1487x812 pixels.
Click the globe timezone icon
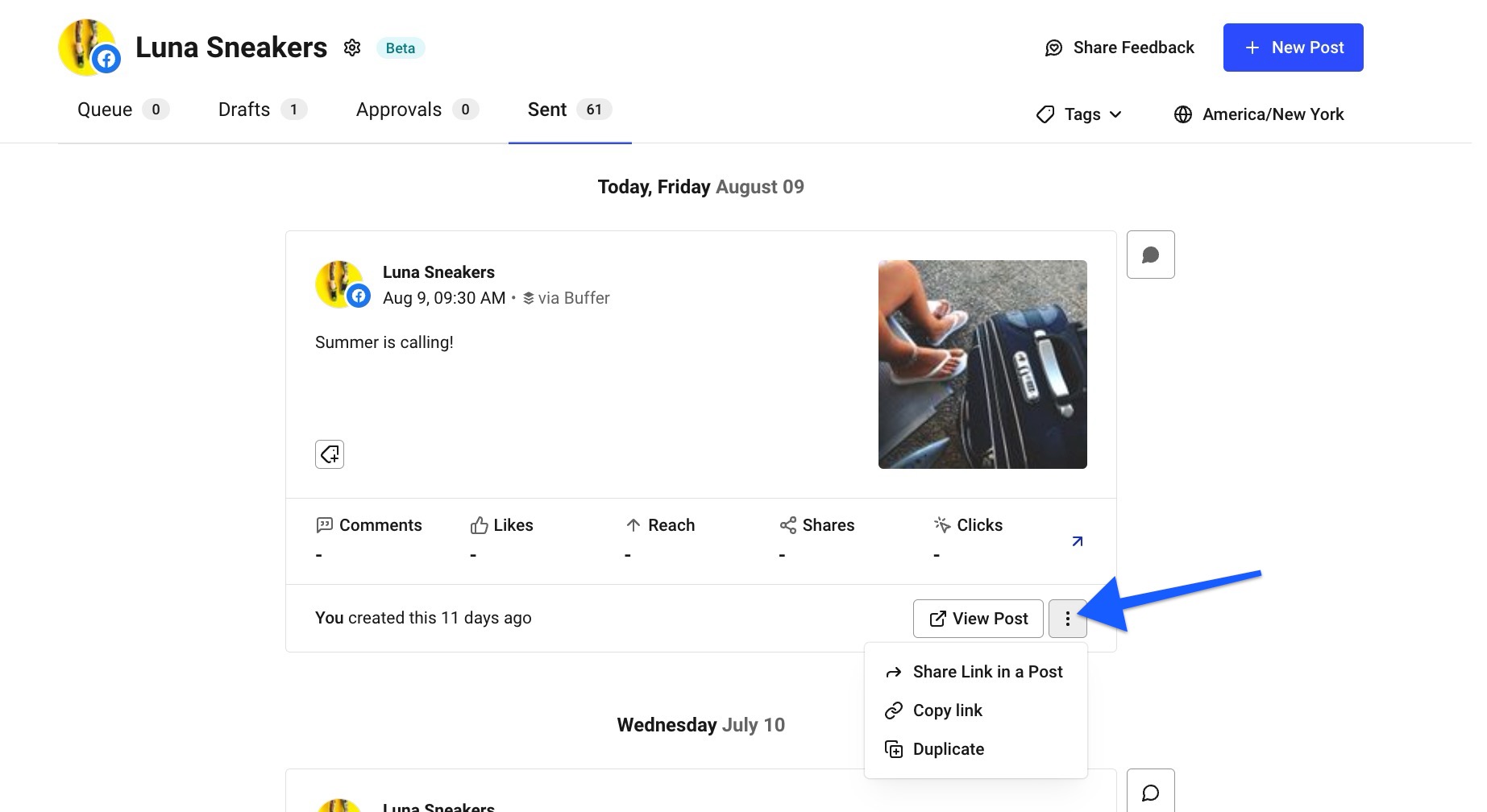click(x=1183, y=114)
